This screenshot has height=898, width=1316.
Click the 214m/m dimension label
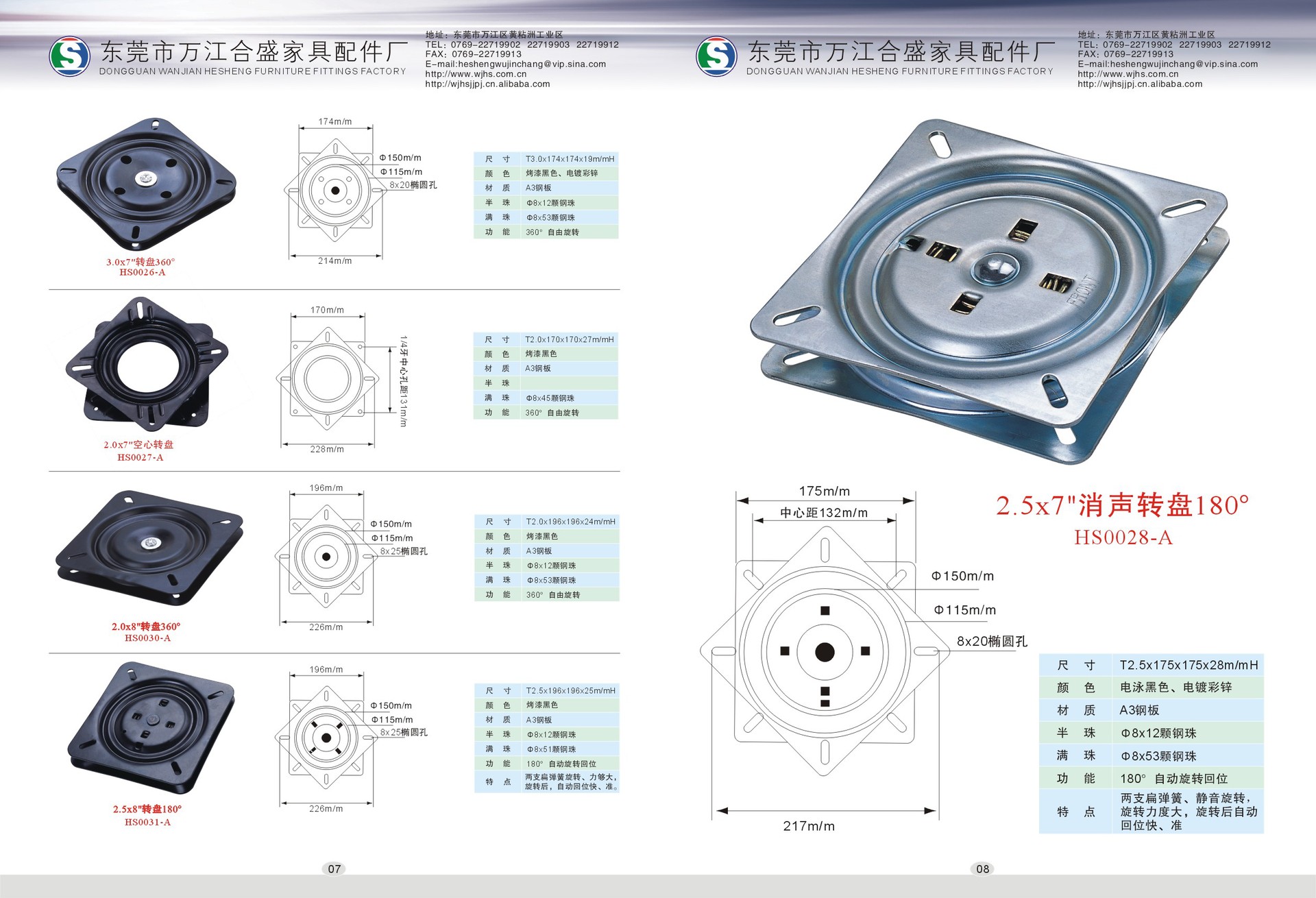335,260
